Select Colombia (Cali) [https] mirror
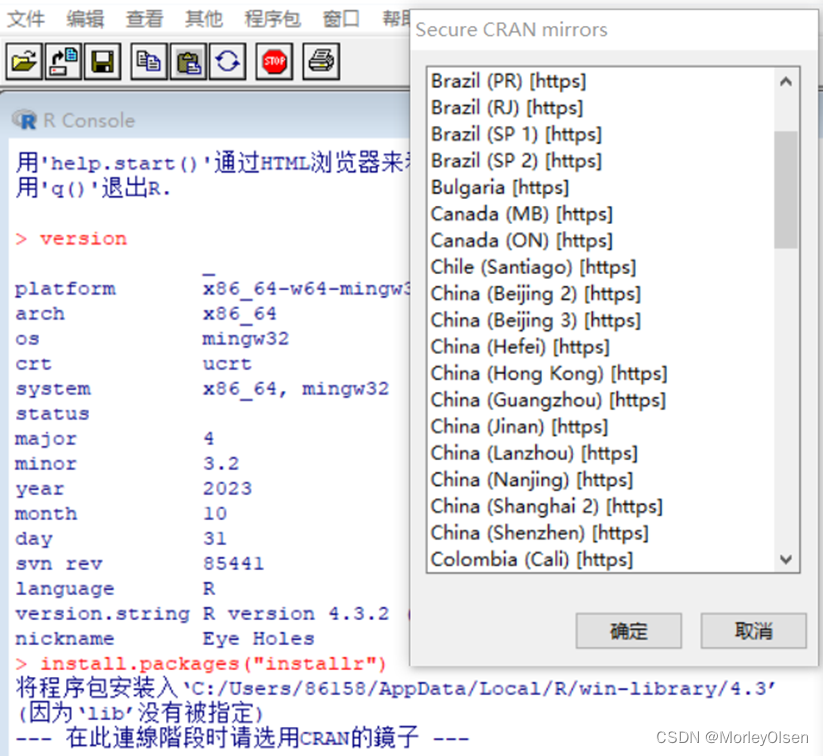Screen dimensions: 823x756 pyautogui.click(x=600, y=560)
